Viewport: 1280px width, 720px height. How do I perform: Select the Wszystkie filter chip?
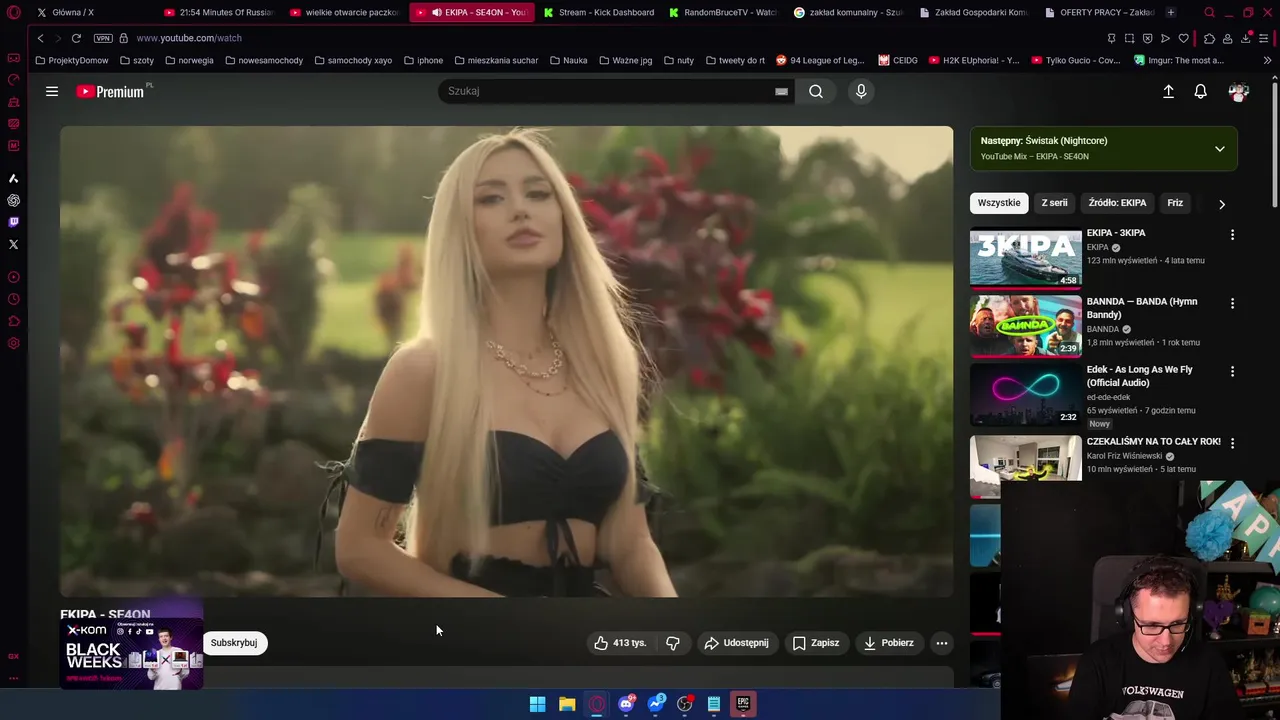(999, 203)
